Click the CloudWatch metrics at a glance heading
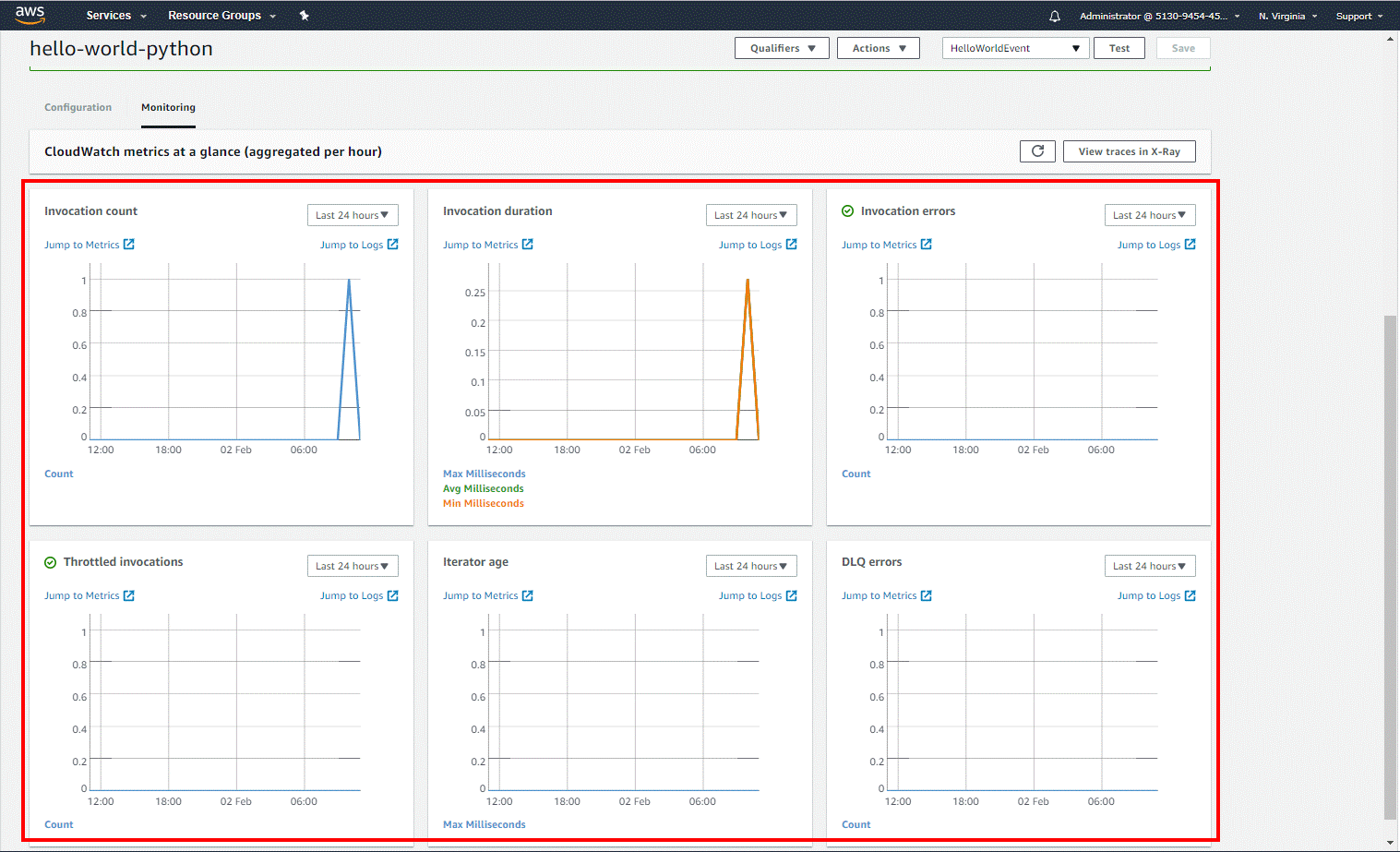The width and height of the screenshot is (1400, 852). 213,151
